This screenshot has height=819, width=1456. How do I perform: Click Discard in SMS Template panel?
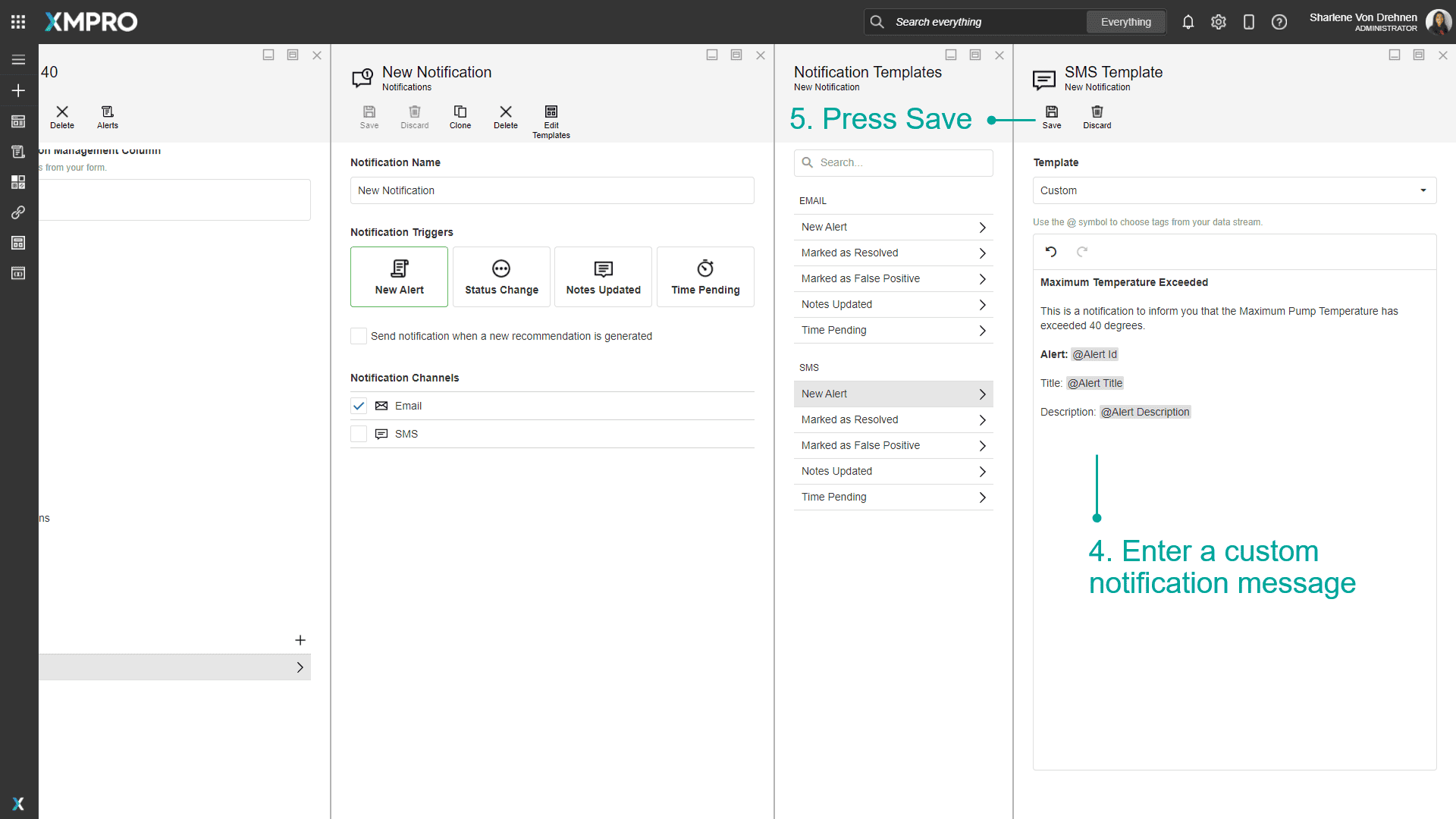[1097, 117]
